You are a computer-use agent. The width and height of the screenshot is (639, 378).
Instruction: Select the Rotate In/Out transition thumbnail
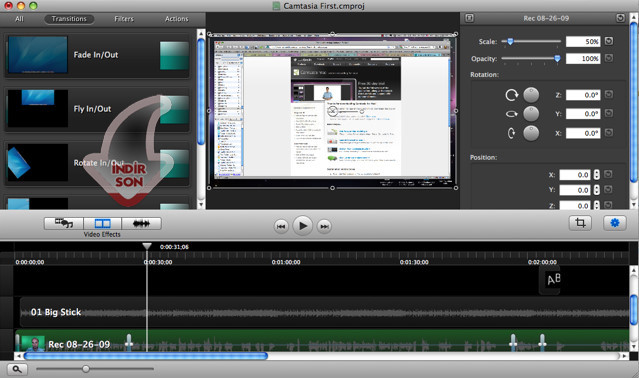tap(37, 162)
